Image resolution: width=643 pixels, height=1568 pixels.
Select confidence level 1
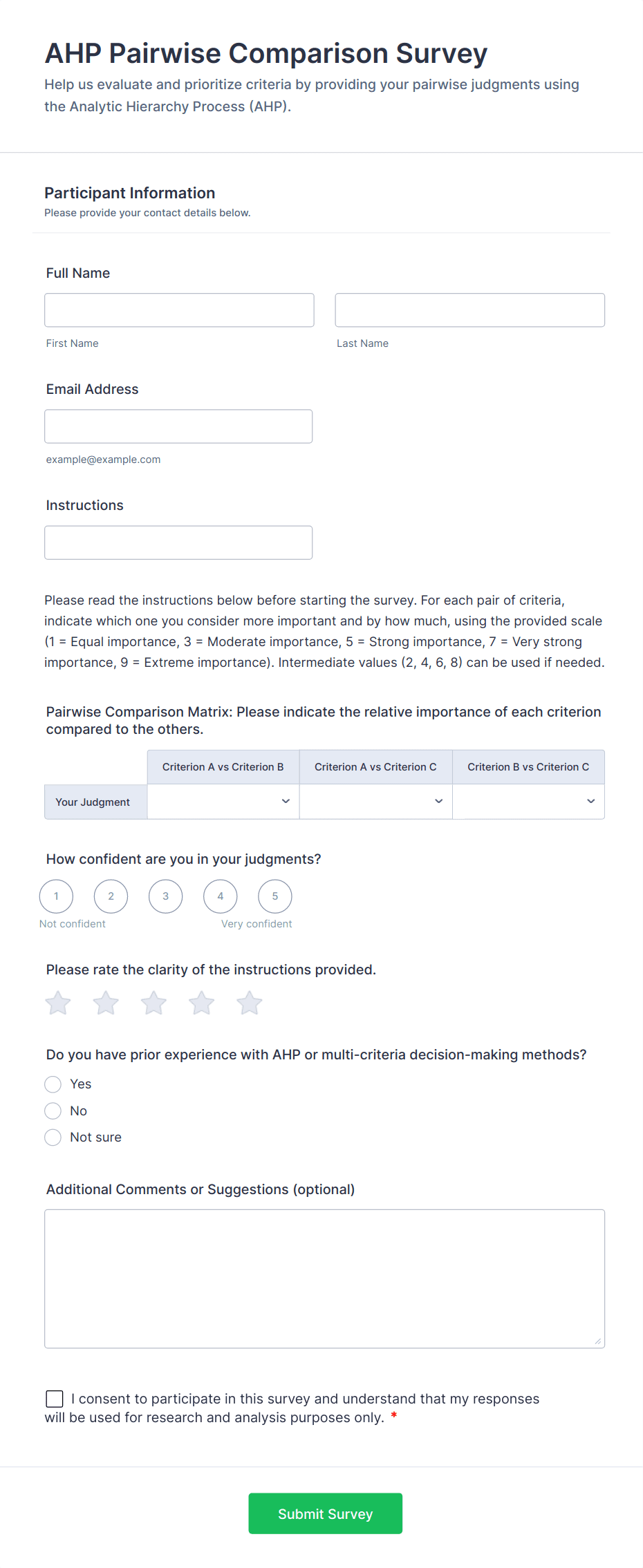[56, 896]
